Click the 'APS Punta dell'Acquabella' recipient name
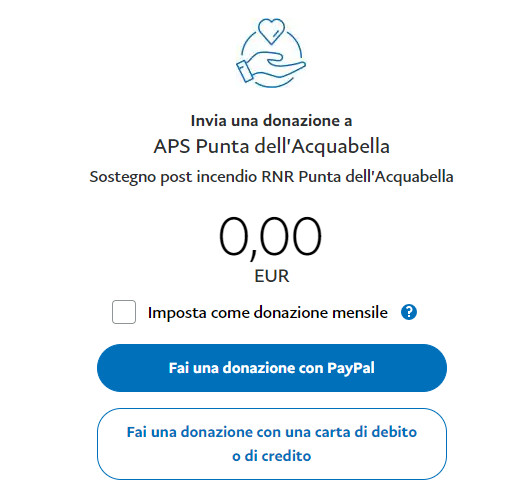The height and width of the screenshot is (486, 523). tap(272, 146)
